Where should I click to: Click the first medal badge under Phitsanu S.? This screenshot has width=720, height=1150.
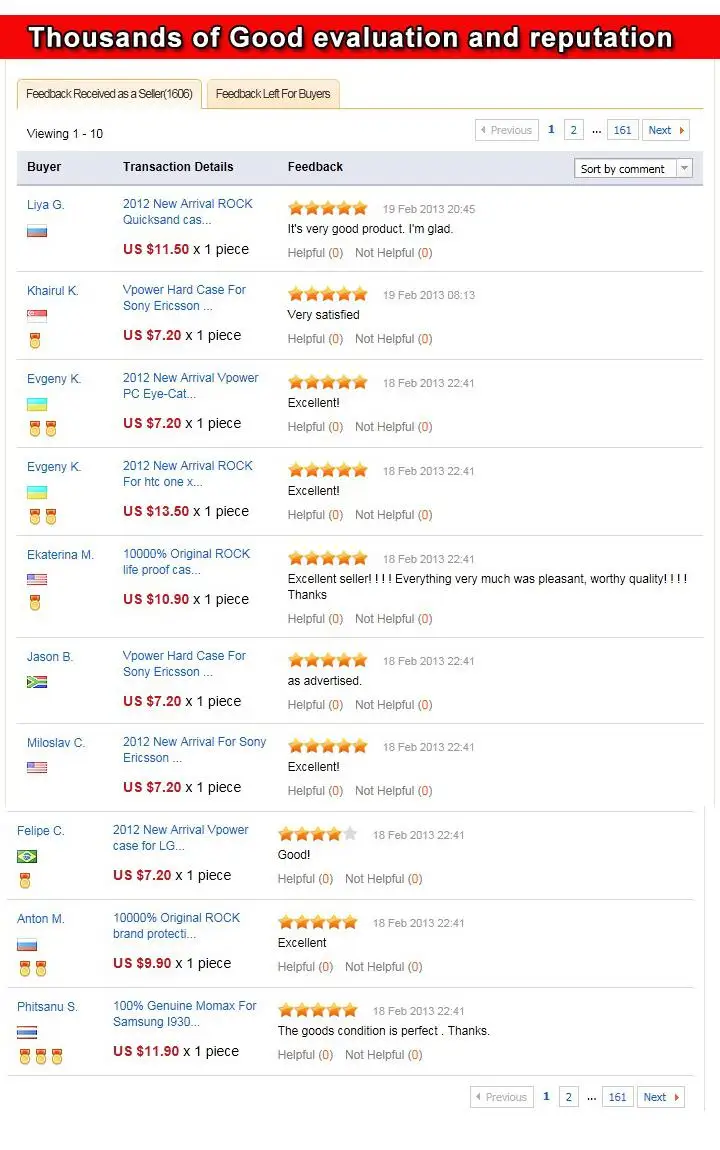point(25,1057)
